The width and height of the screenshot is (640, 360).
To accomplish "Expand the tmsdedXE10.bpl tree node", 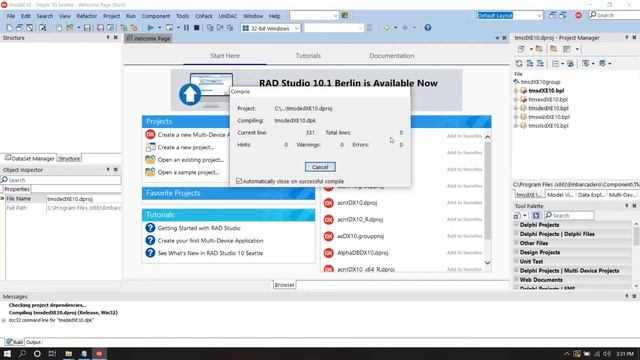I will tap(516, 108).
